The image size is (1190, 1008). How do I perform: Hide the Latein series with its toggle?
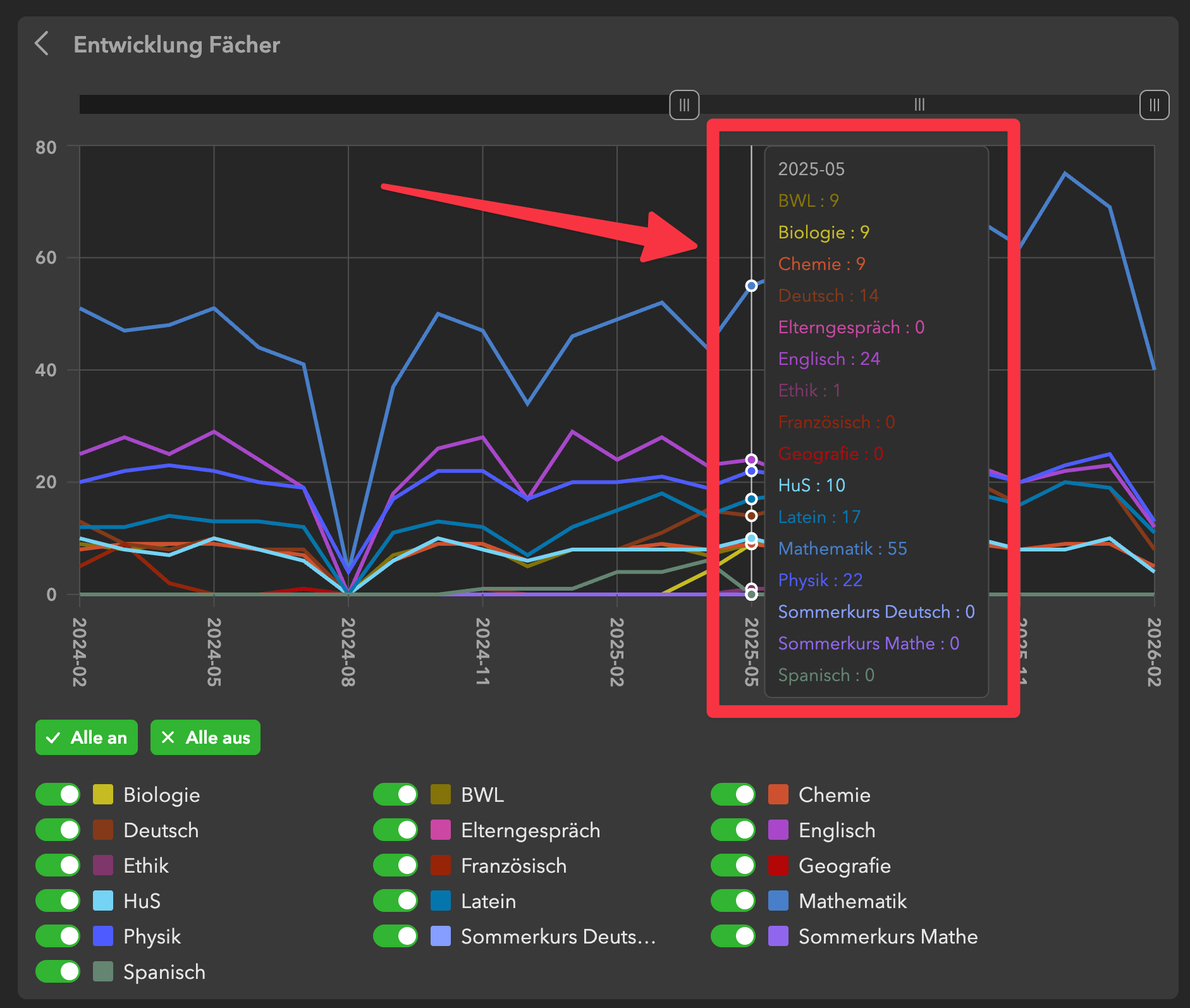tap(395, 900)
